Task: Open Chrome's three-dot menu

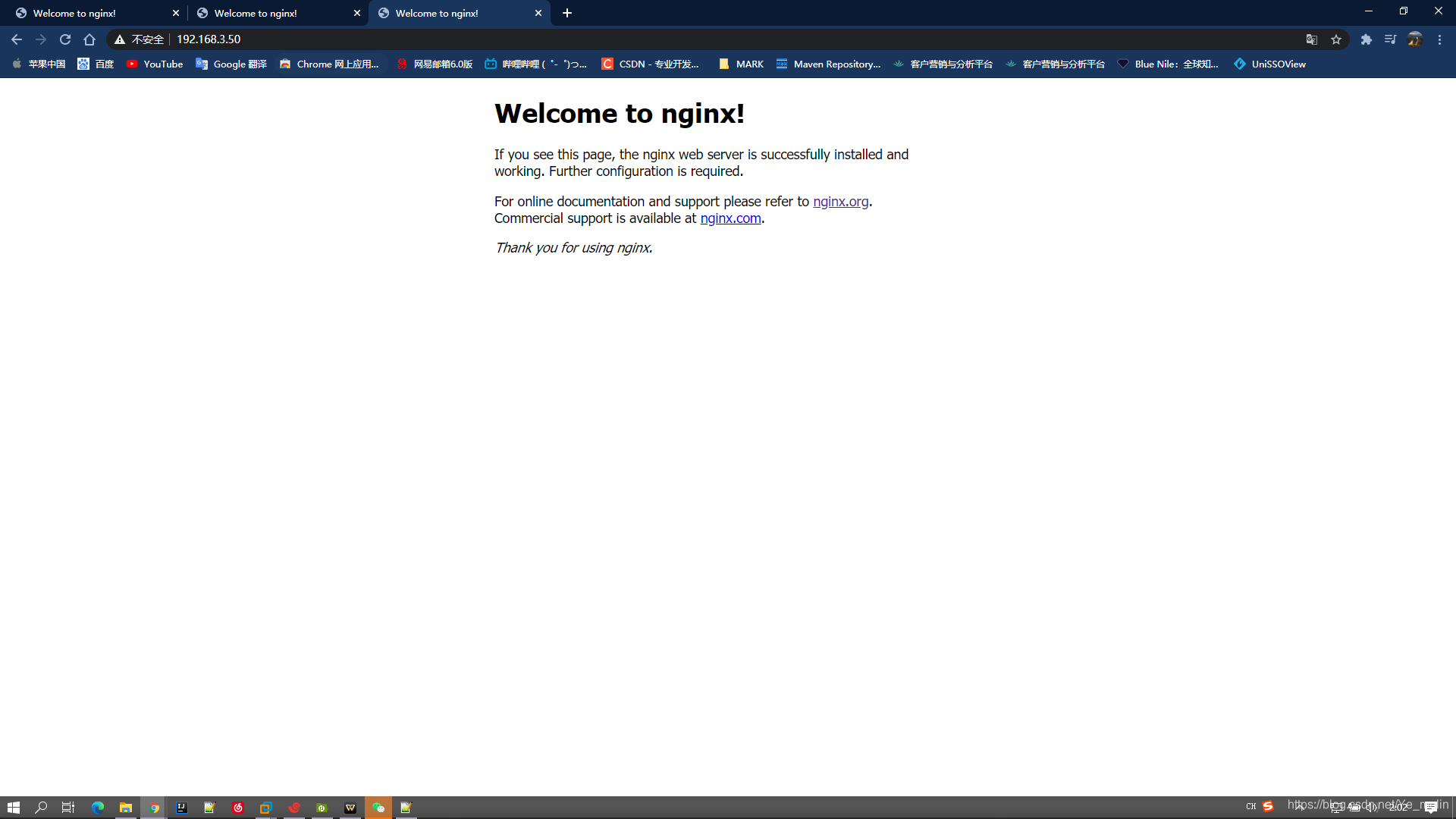Action: tap(1439, 39)
